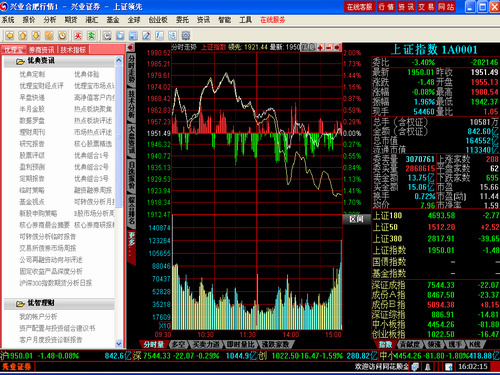Switch to the 券商资讯 sidebar tab

42,50
